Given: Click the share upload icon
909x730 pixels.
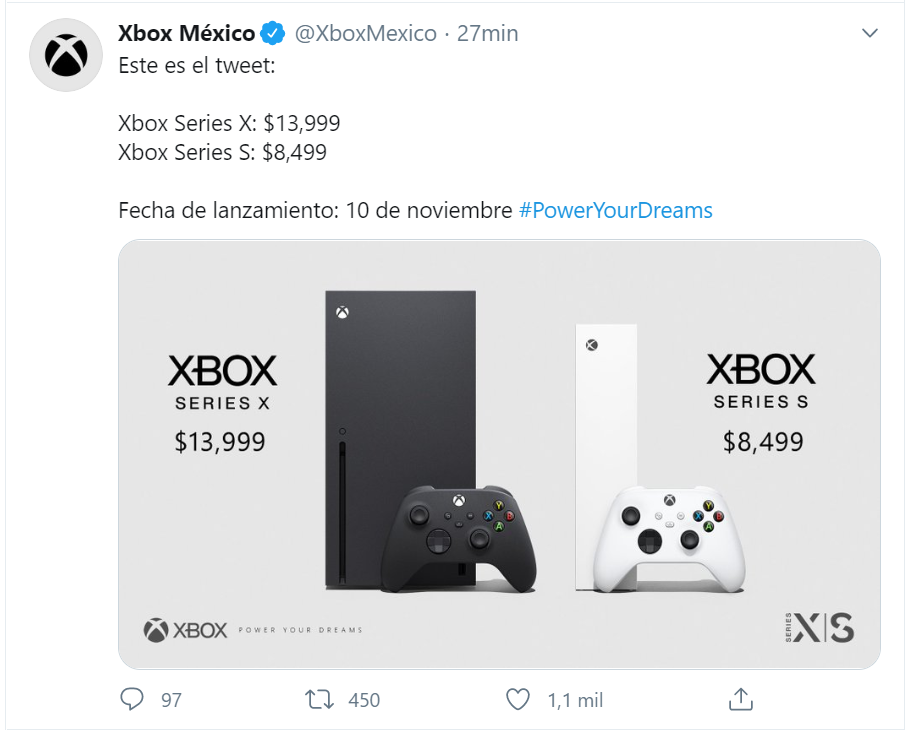Looking at the screenshot, I should pyautogui.click(x=740, y=698).
